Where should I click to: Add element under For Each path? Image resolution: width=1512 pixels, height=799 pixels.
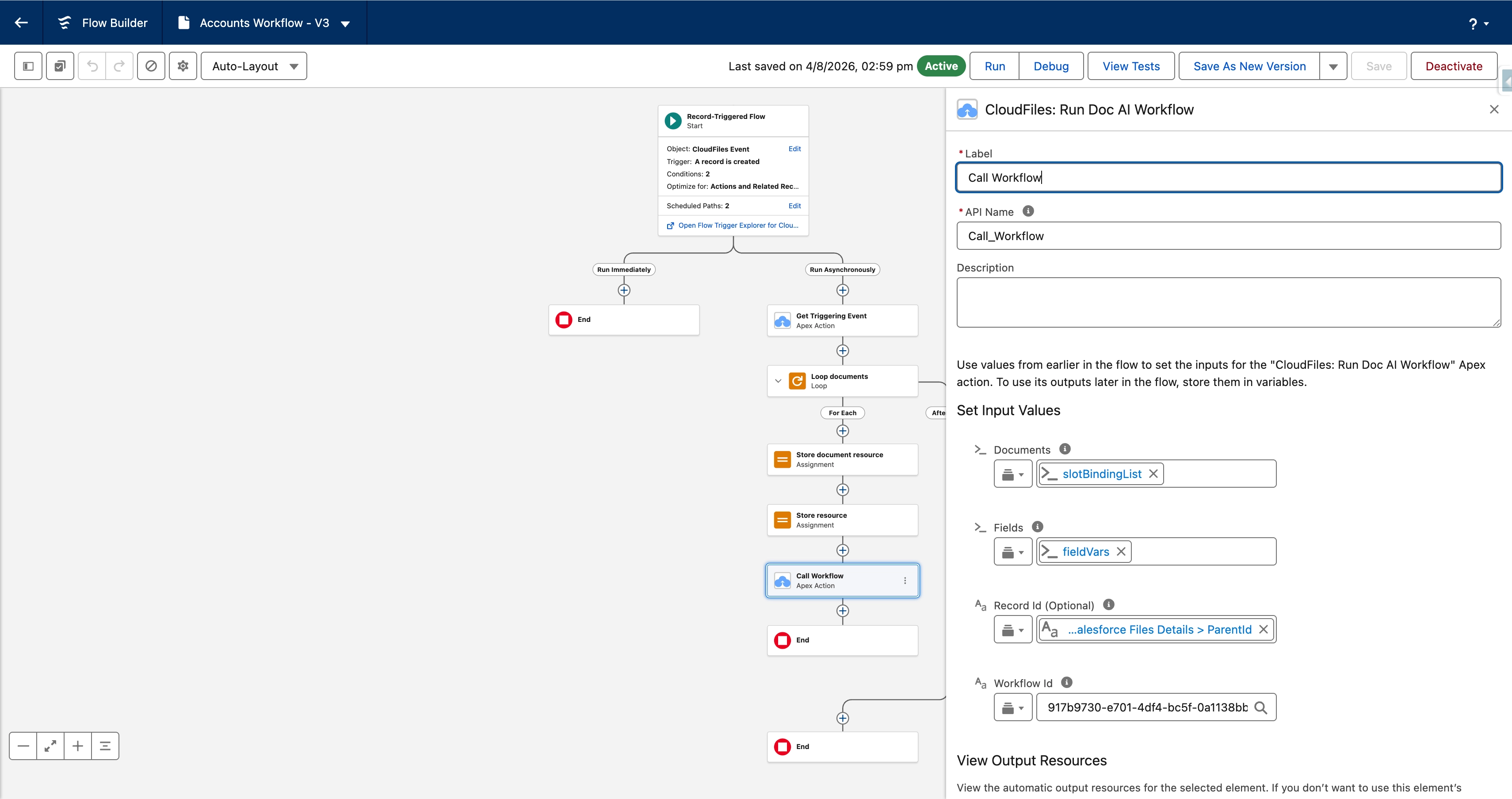click(842, 431)
